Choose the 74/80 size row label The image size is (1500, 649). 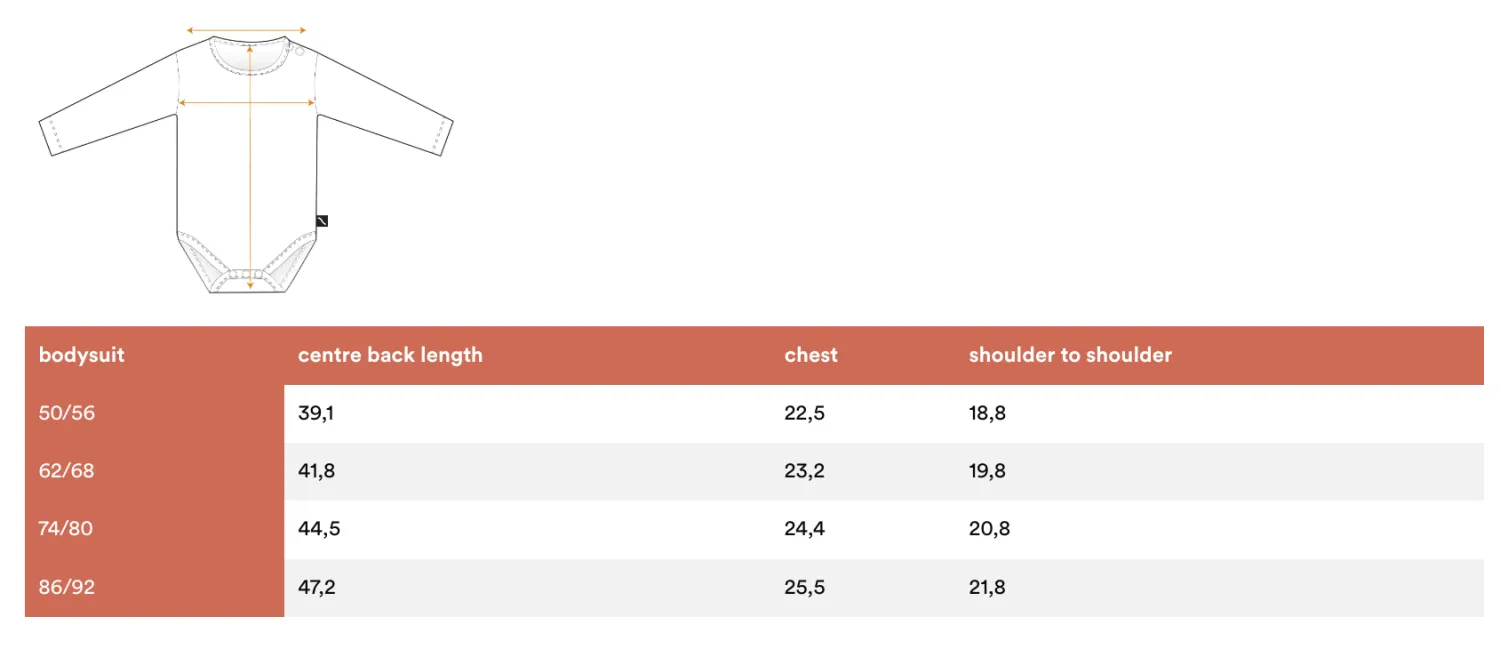66,529
